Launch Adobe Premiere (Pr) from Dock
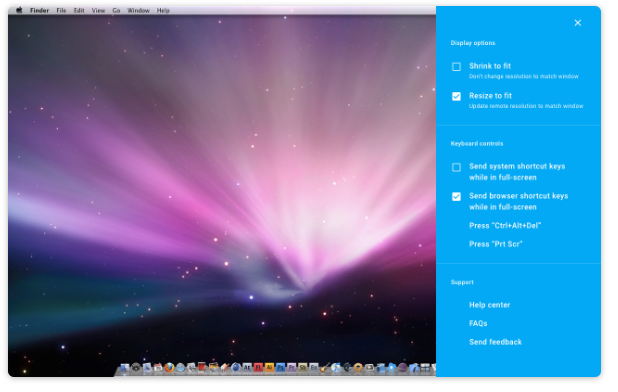The image size is (618, 392). (291, 368)
